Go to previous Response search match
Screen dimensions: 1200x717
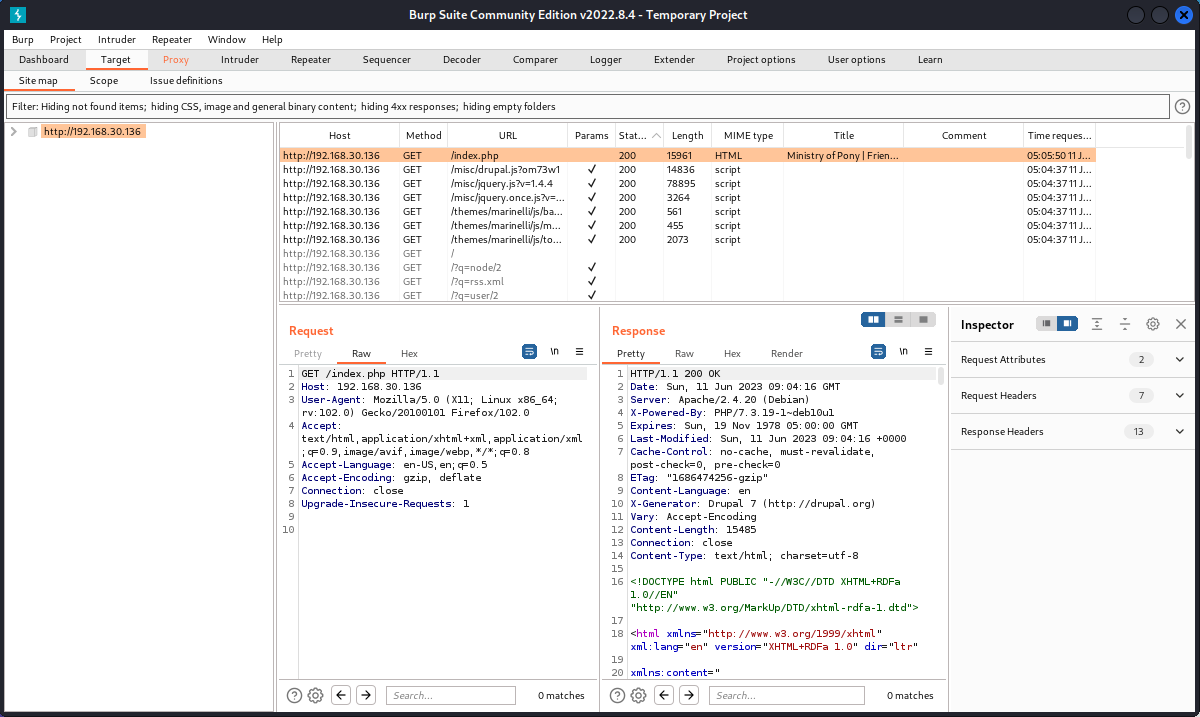tap(664, 695)
